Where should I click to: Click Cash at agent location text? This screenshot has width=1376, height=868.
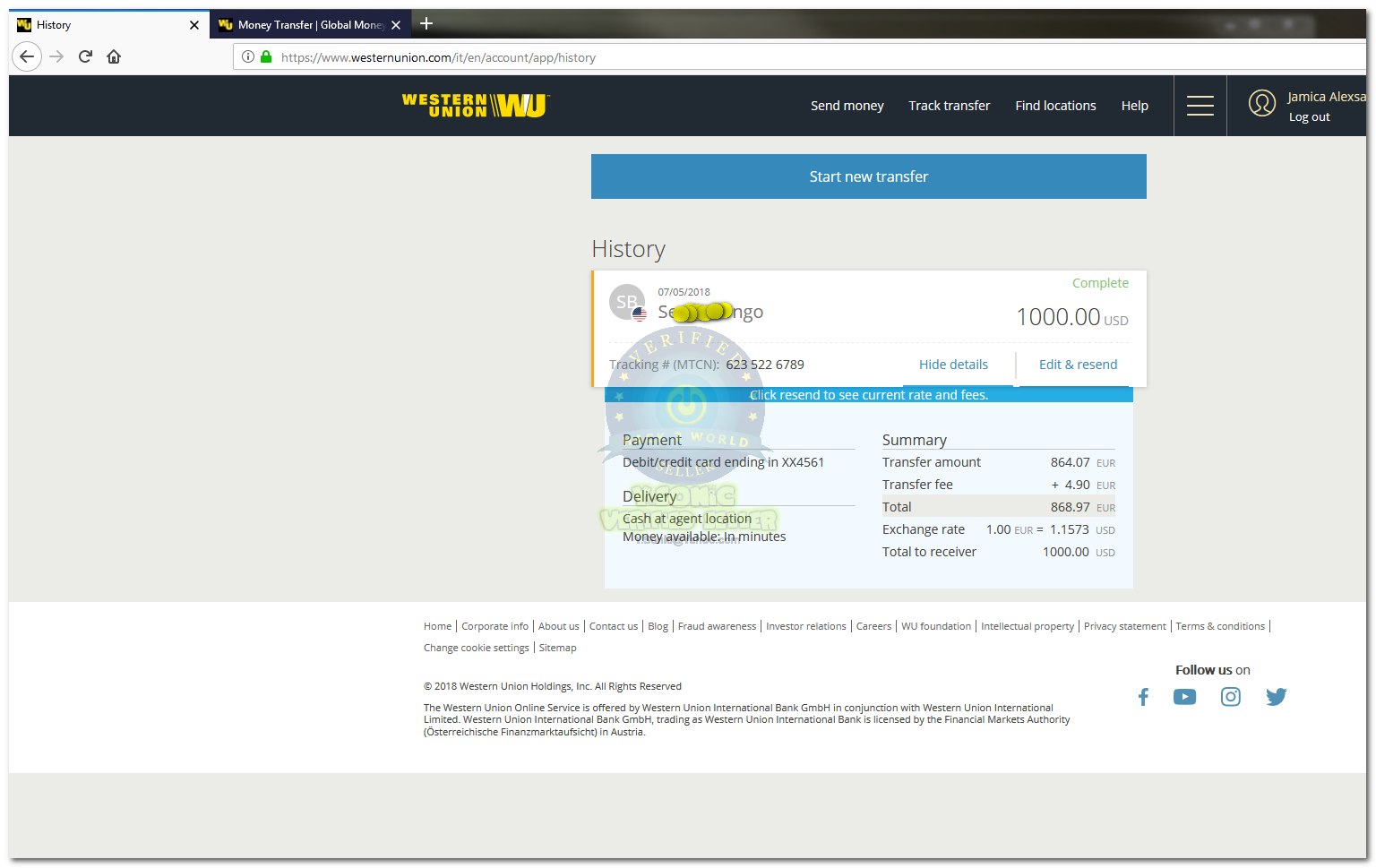pos(687,519)
